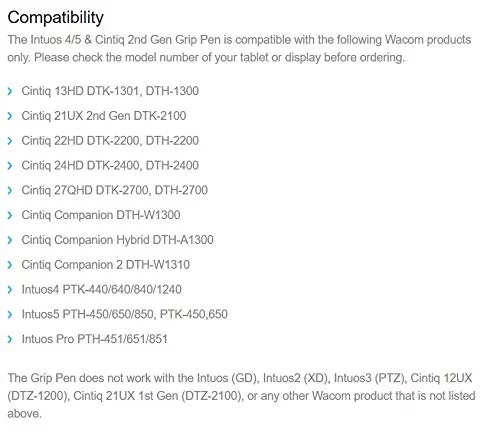Click the intro paragraph about Grip Pen compatibility

point(239,49)
